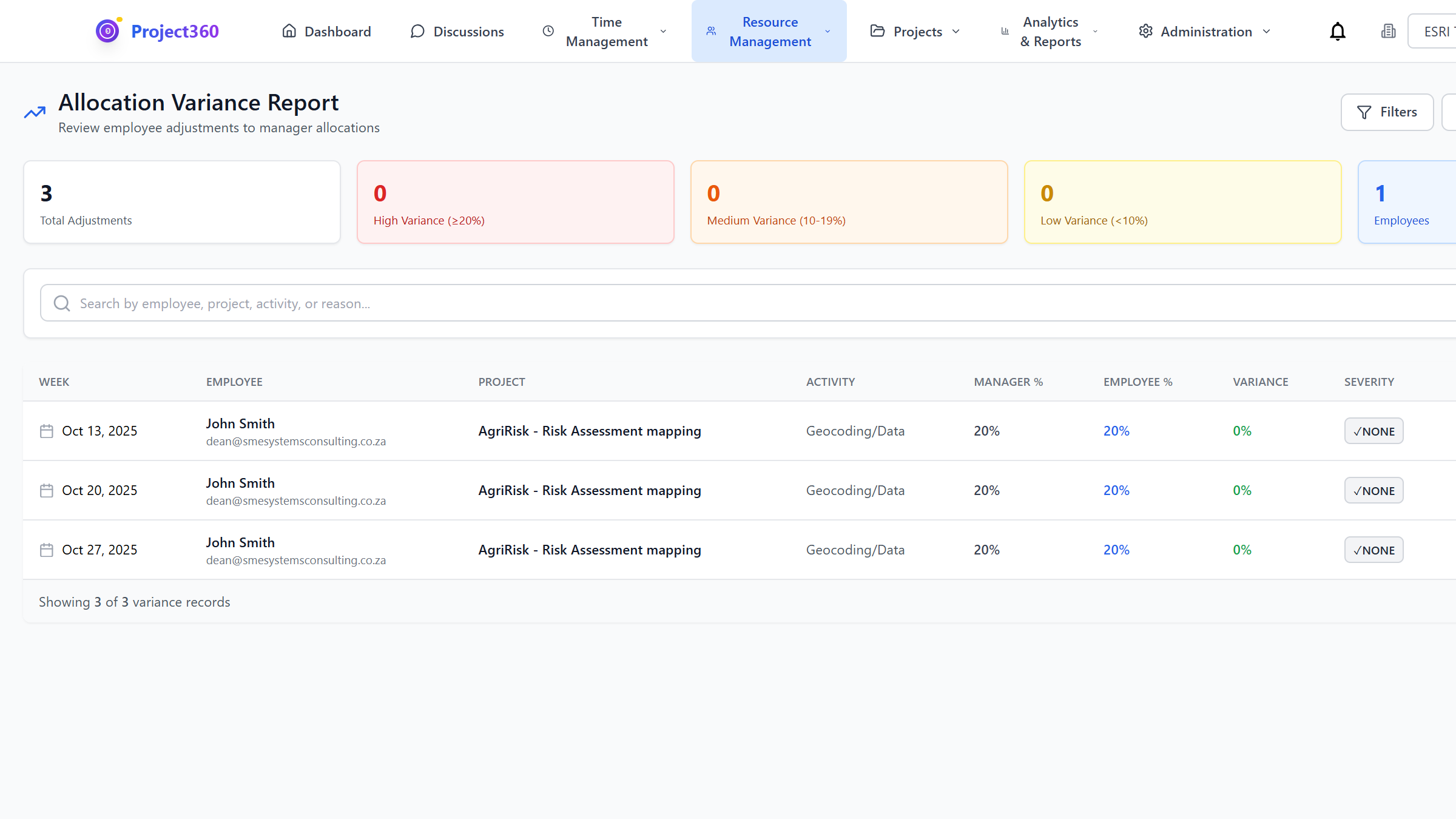Open the Administration gear icon
This screenshot has height=819, width=1456.
point(1146,31)
